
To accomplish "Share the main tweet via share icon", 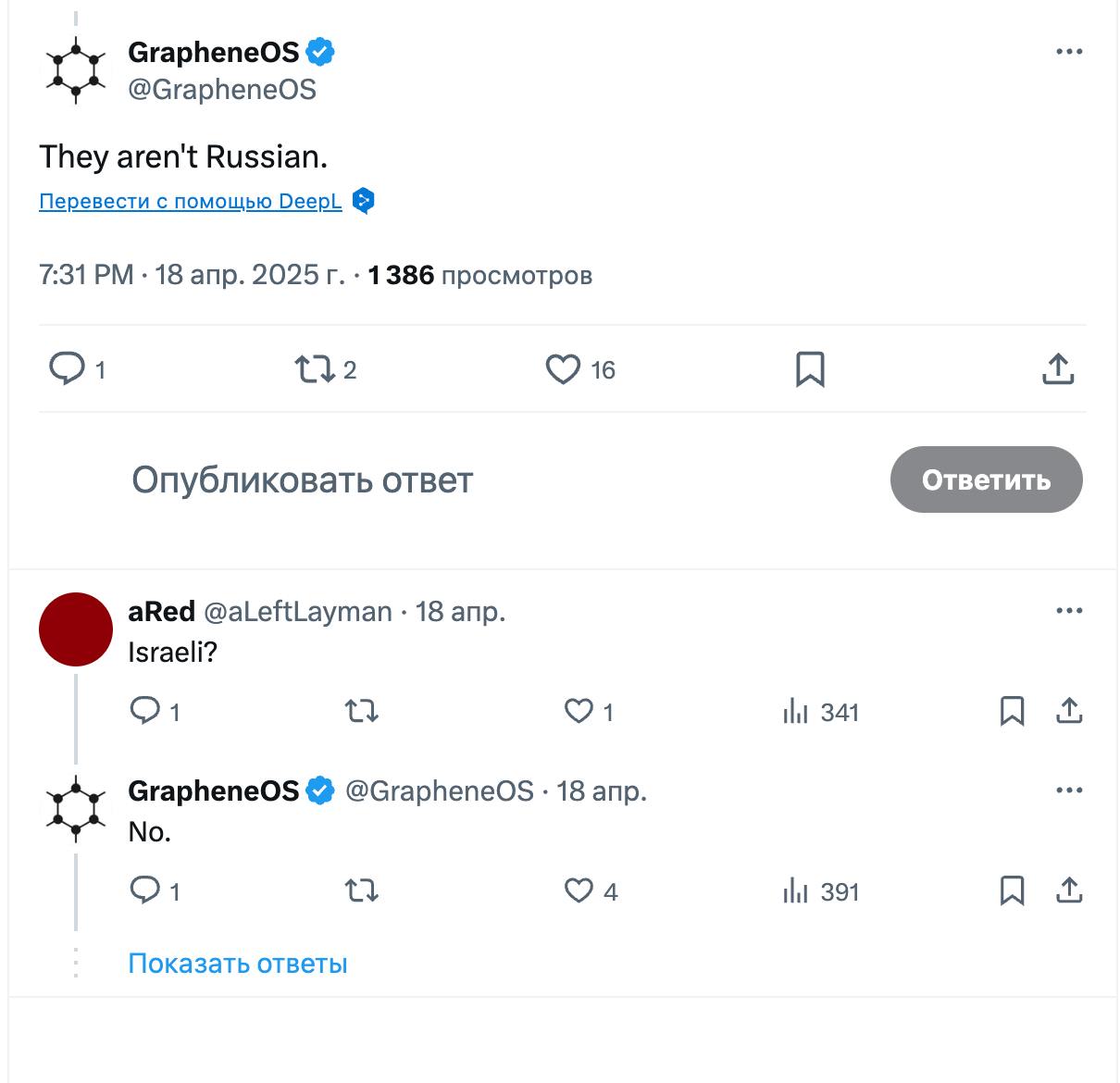I will click(x=1057, y=369).
